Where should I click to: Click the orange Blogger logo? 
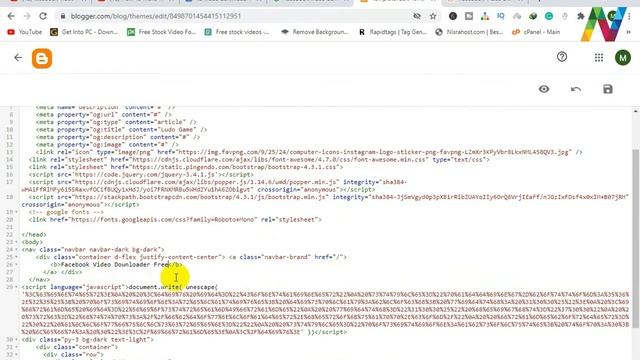pyautogui.click(x=42, y=58)
